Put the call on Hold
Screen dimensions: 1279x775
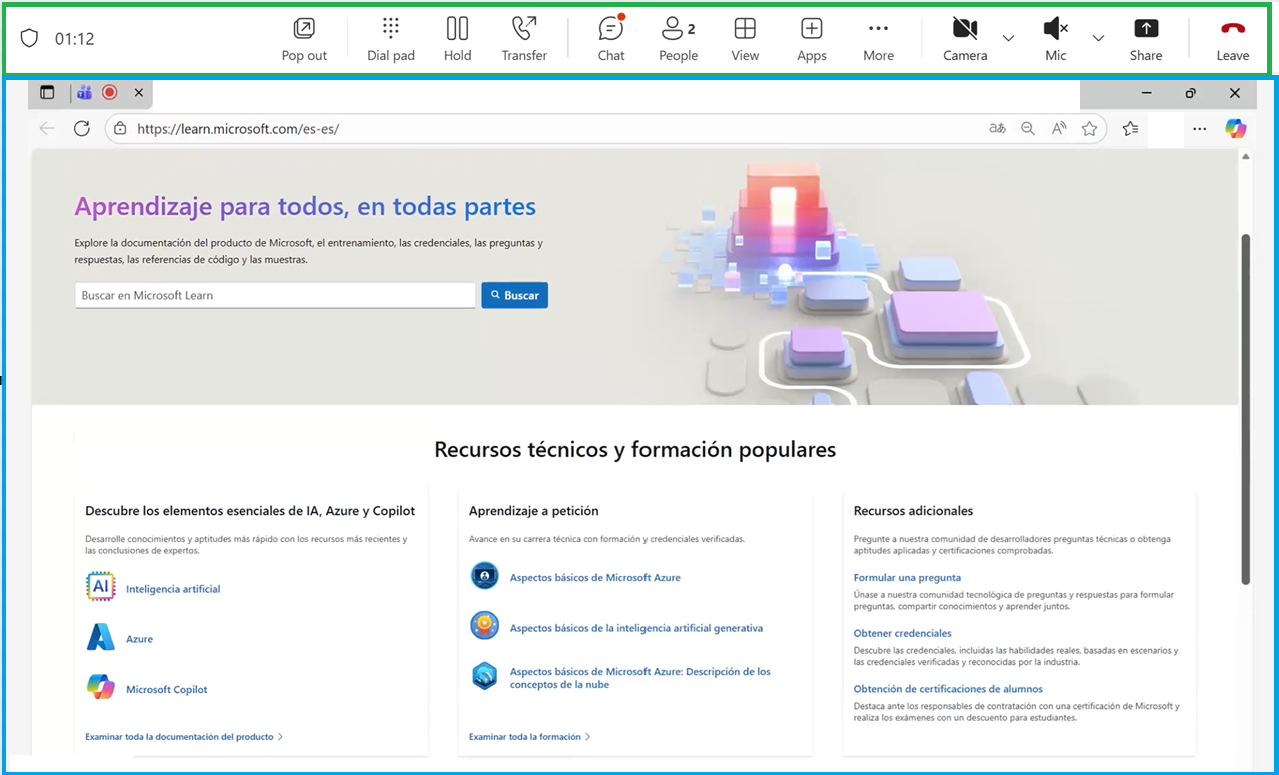click(x=457, y=38)
